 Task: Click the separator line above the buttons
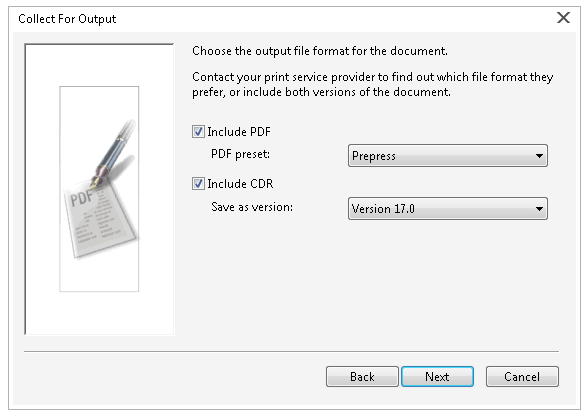pos(291,351)
